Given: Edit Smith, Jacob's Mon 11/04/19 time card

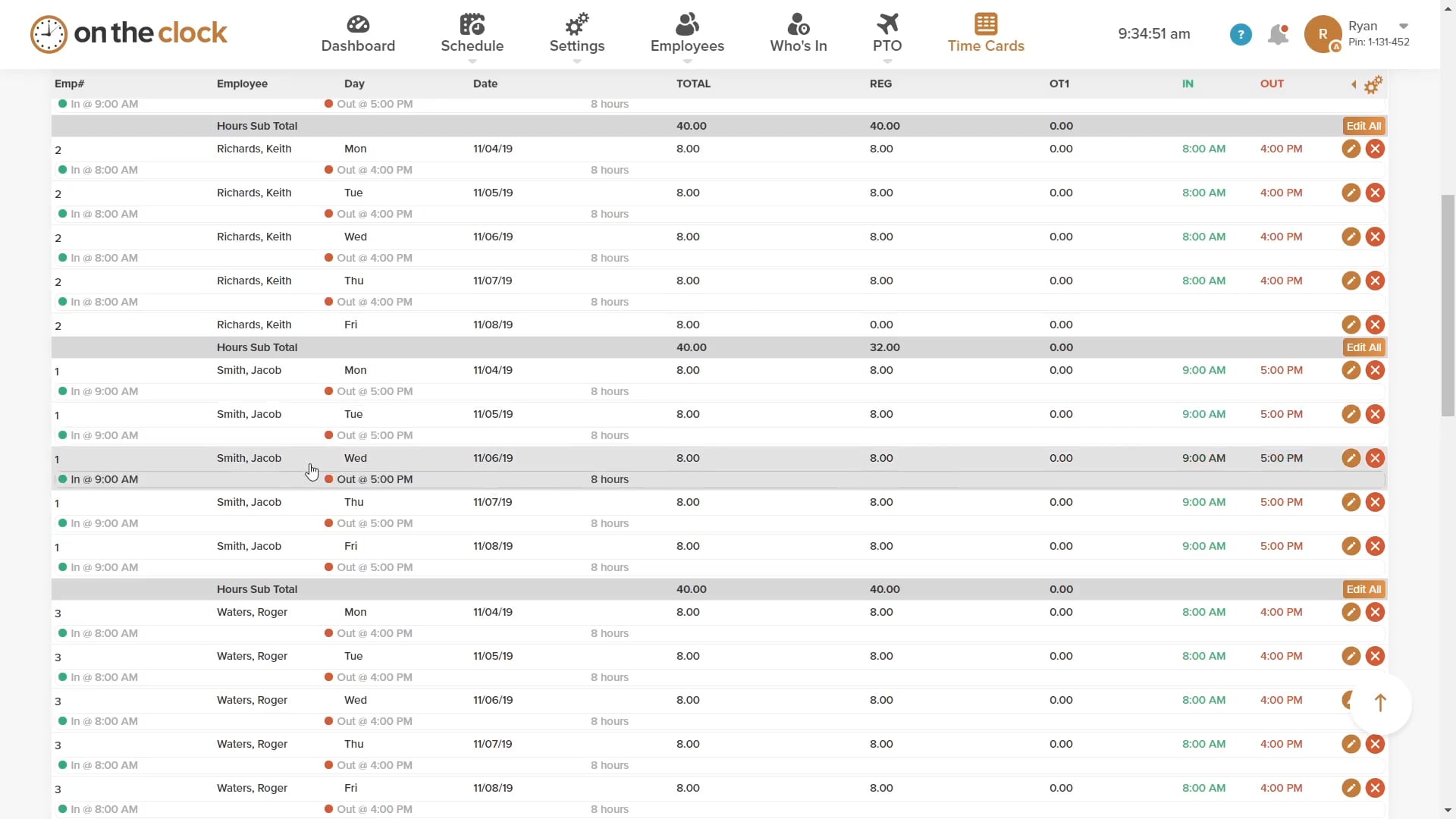Looking at the screenshot, I should (x=1351, y=370).
